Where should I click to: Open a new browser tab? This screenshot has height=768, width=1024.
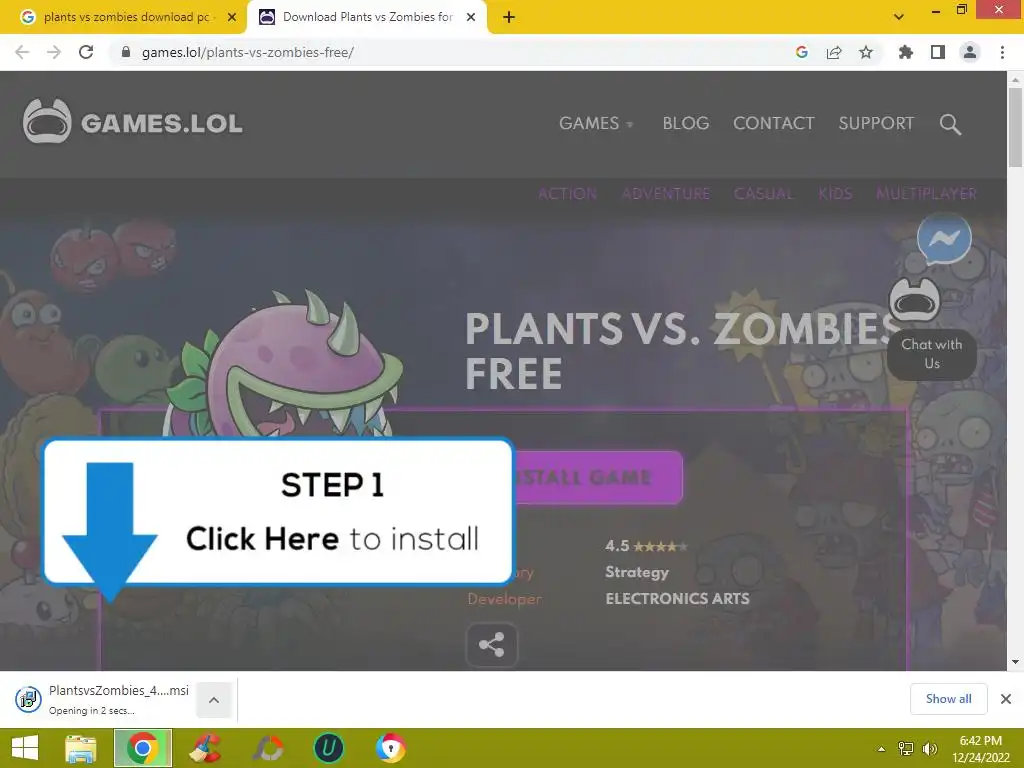(509, 18)
